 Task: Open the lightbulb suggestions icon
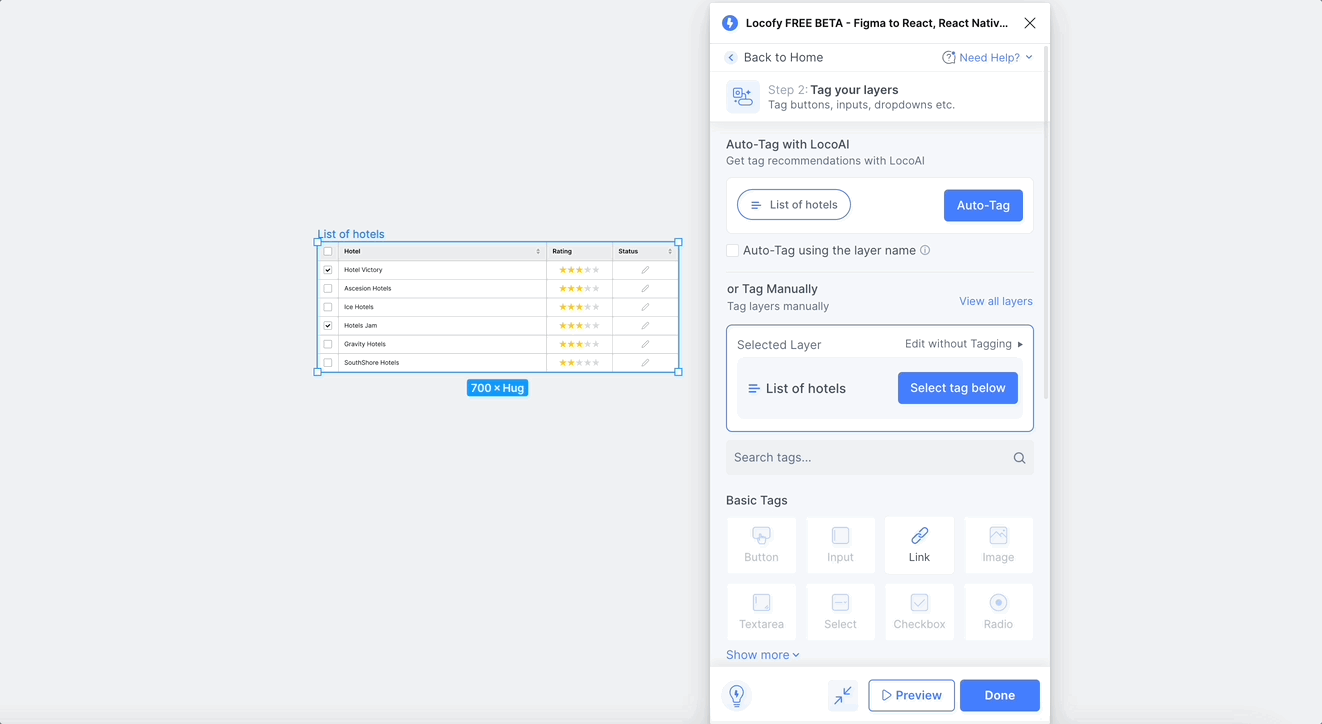pos(737,695)
